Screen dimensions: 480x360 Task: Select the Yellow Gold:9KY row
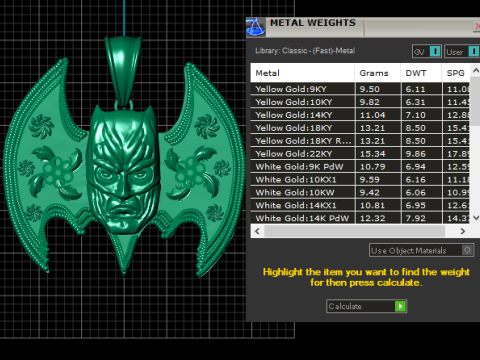pyautogui.click(x=360, y=89)
